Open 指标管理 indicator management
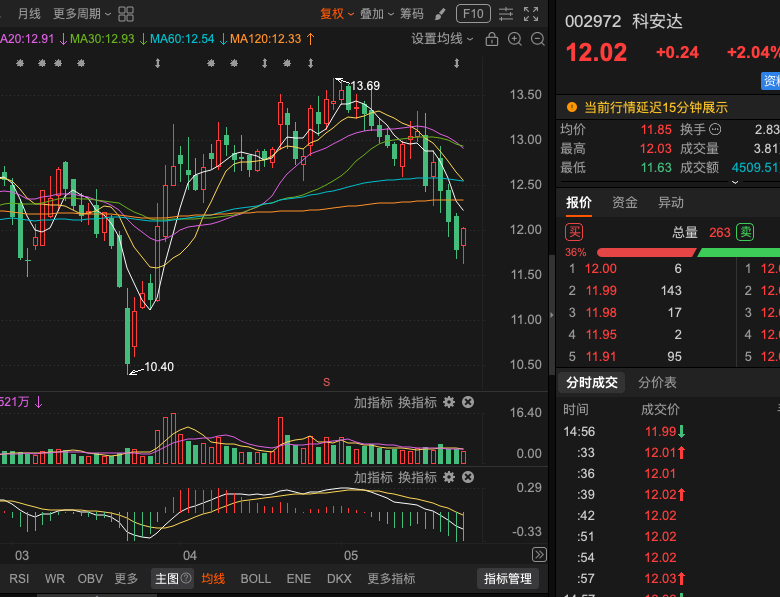Screen dimensions: 780x597 tap(508, 579)
